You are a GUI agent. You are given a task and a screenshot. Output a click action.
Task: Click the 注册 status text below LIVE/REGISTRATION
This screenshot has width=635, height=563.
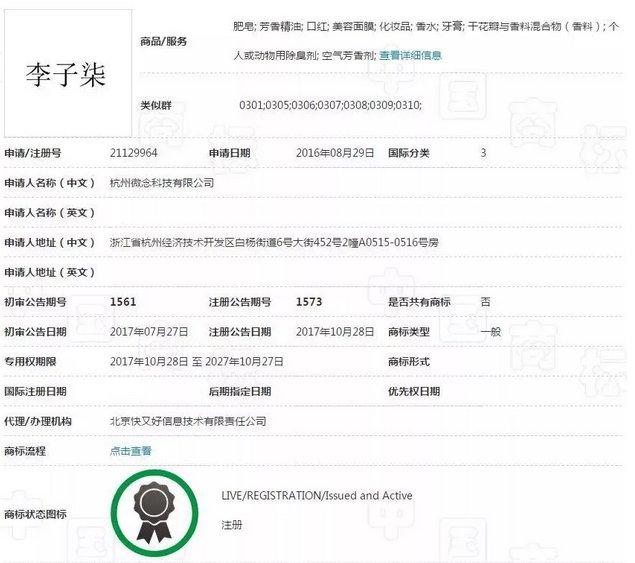[232, 525]
